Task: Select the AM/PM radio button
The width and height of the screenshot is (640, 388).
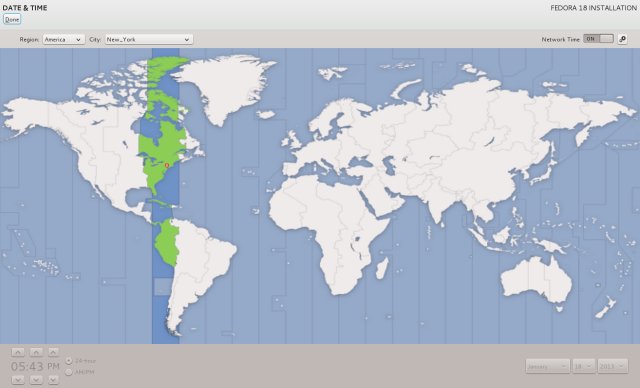Action: pyautogui.click(x=69, y=372)
